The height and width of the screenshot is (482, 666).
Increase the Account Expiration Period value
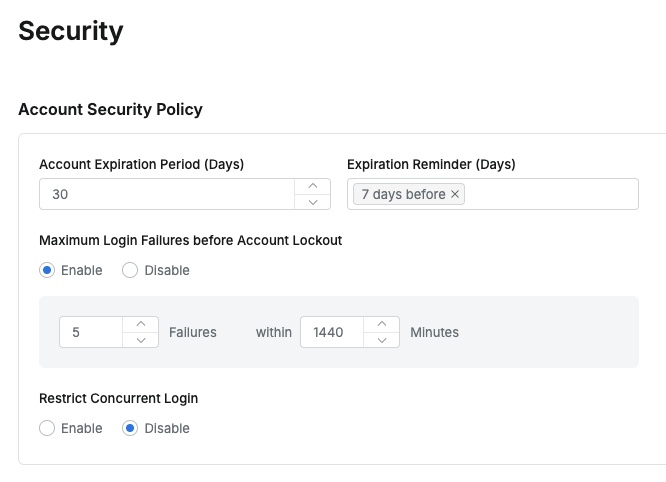(313, 186)
